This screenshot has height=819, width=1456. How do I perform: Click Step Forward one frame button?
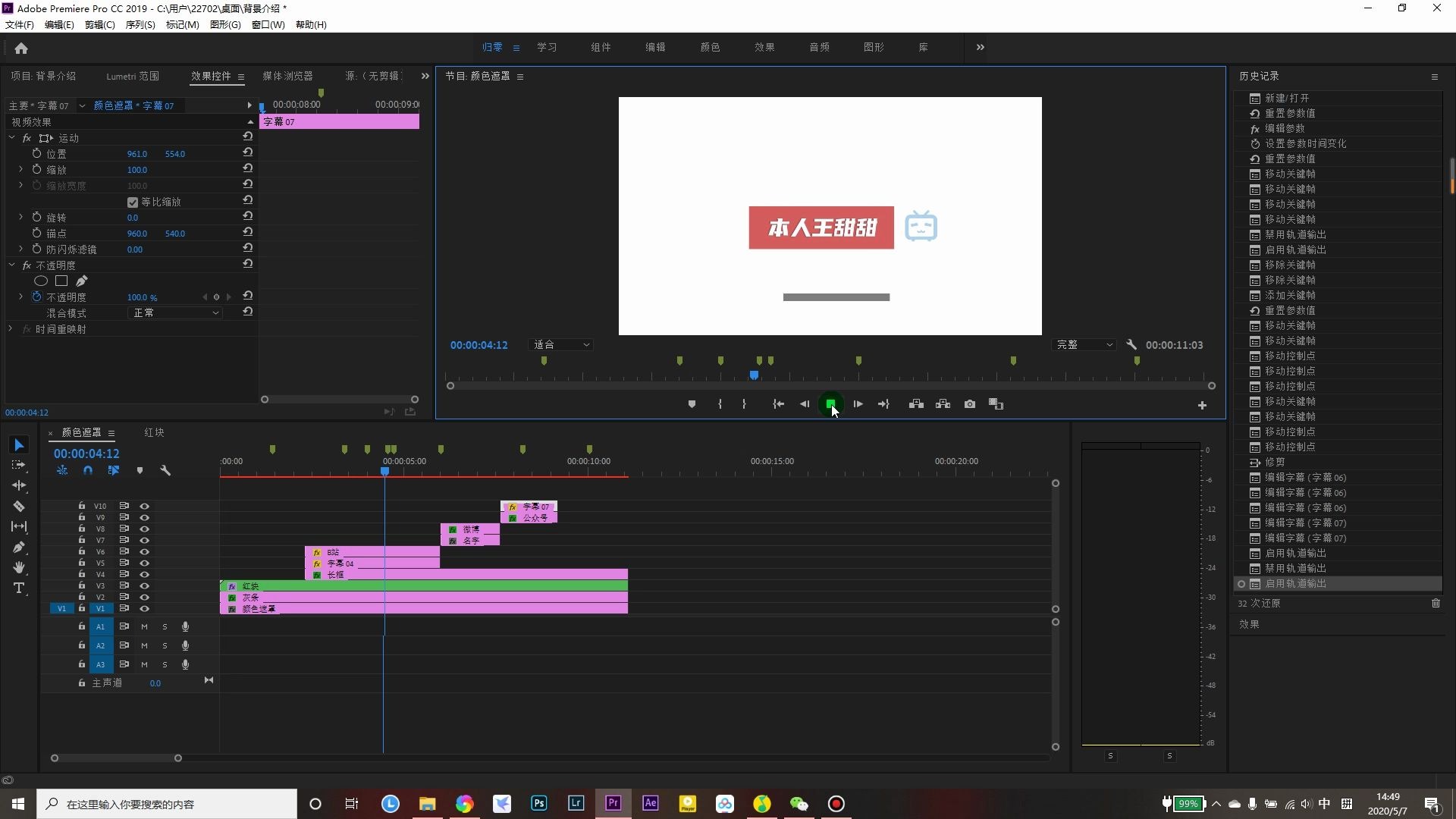(858, 404)
